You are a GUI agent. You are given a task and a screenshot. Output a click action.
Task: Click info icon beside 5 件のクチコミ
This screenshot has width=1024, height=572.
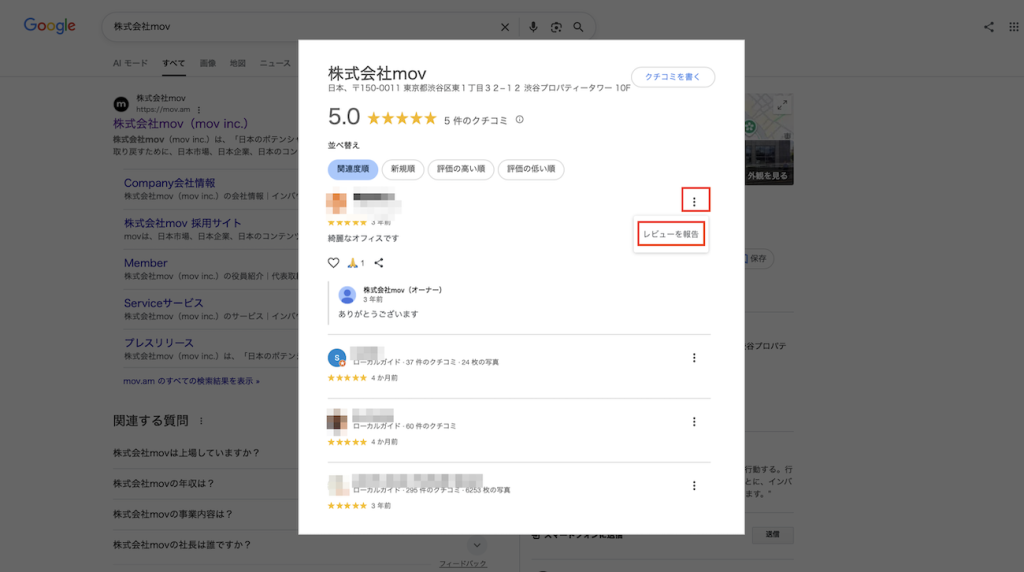(x=519, y=120)
